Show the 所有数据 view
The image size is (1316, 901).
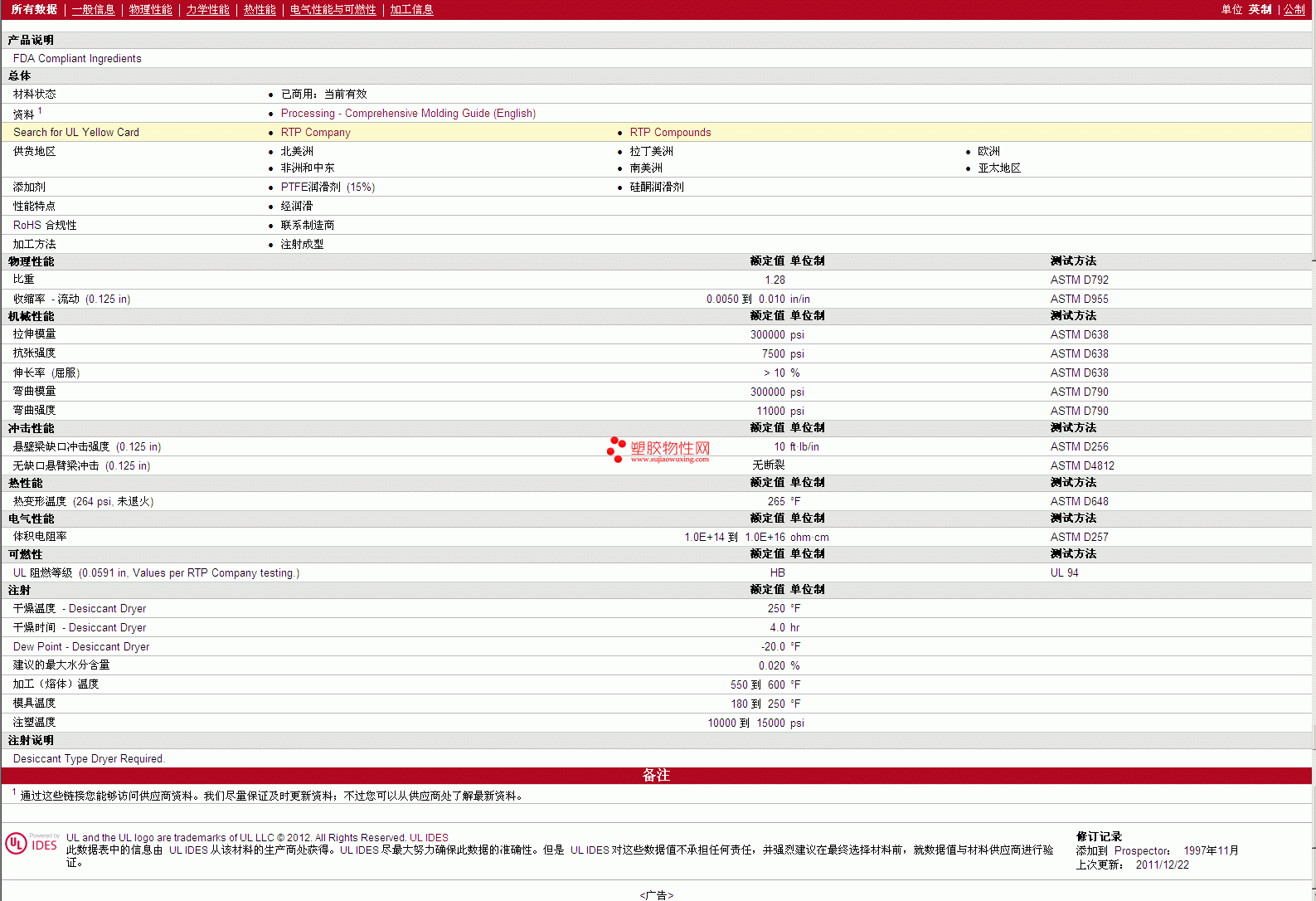pos(34,10)
